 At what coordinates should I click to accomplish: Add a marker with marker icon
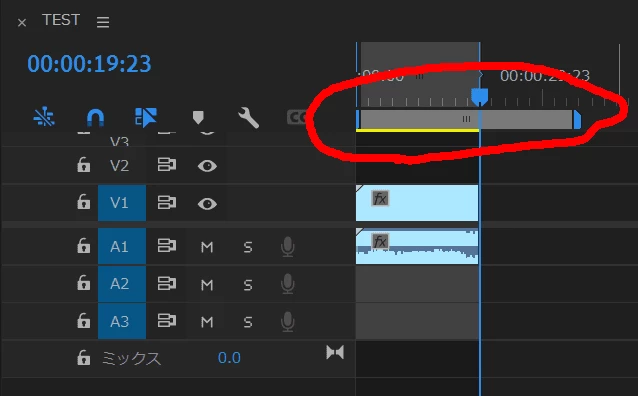pos(198,118)
